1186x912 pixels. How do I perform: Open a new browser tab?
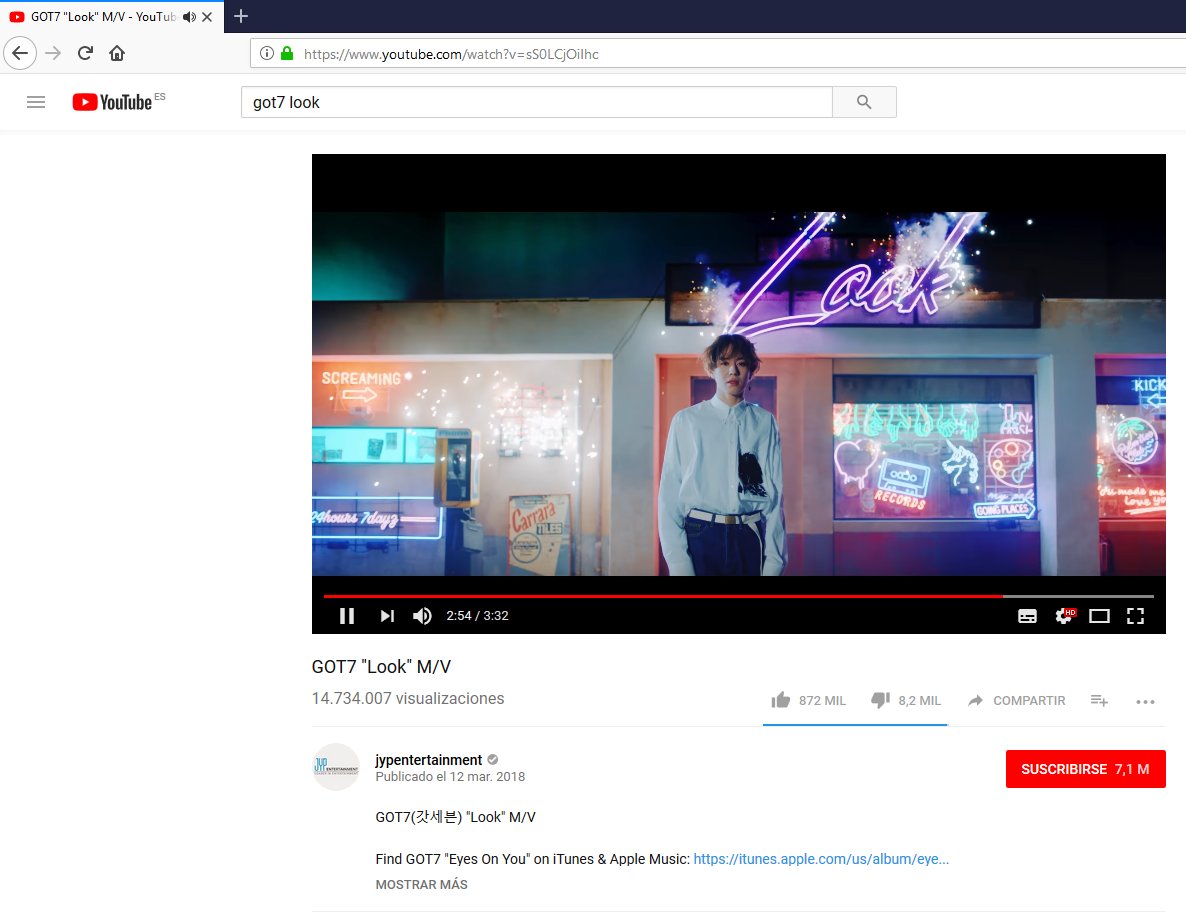241,16
